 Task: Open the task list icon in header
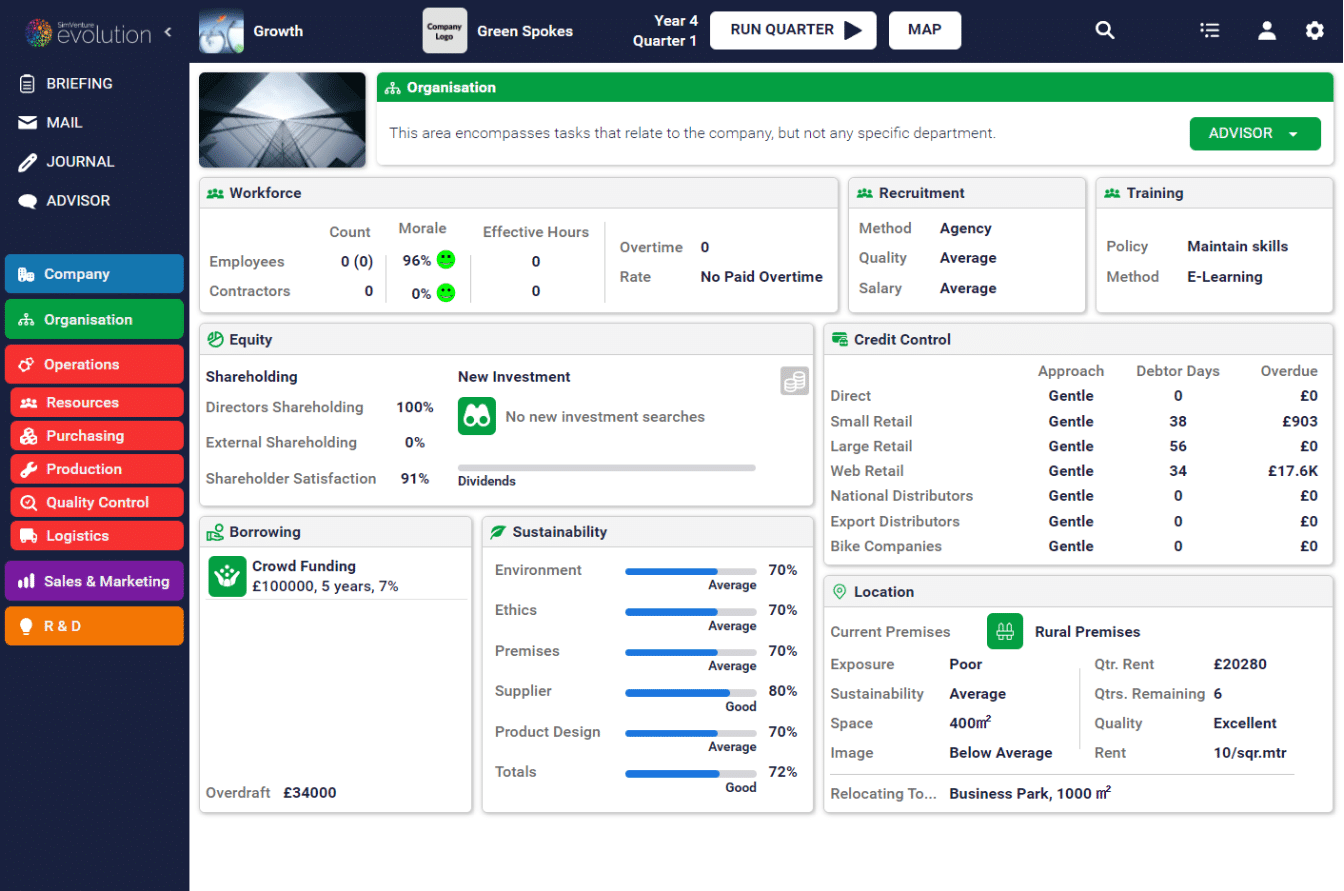(1210, 30)
